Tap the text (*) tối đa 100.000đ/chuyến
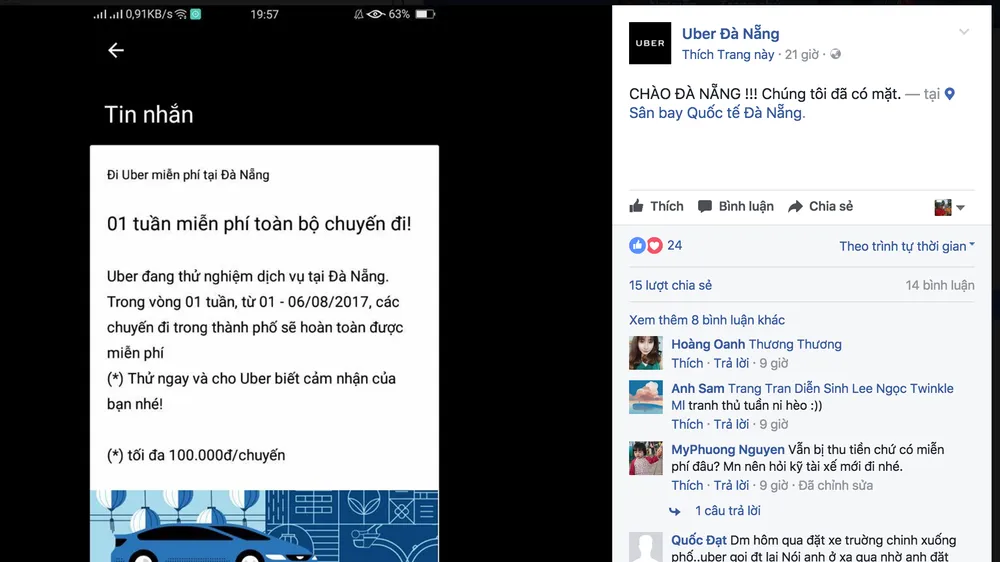Screen dimensions: 1000x562 tap(196, 455)
